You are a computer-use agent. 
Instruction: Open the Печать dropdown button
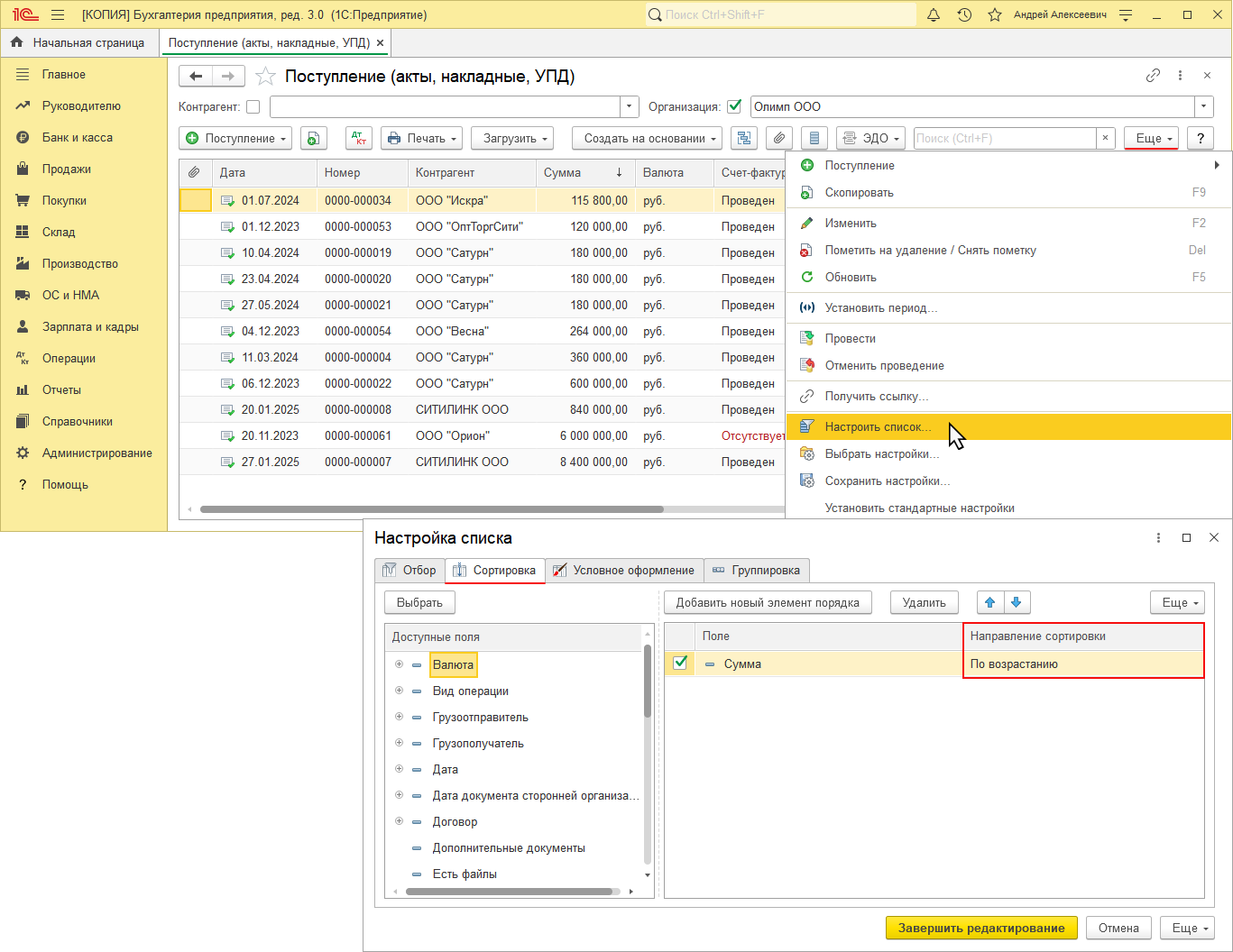421,138
